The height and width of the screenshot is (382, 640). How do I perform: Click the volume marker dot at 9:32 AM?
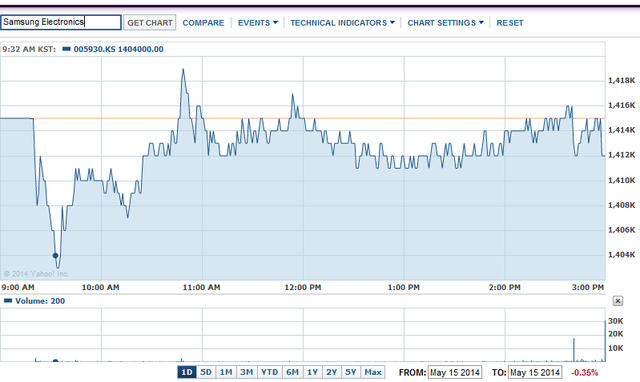[56, 361]
